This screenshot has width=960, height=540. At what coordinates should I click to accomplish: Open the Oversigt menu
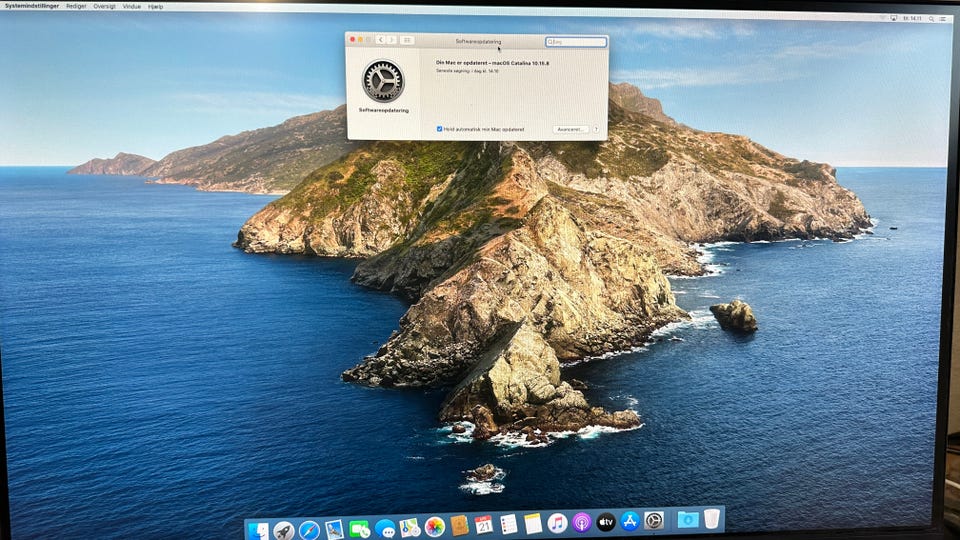(x=104, y=6)
